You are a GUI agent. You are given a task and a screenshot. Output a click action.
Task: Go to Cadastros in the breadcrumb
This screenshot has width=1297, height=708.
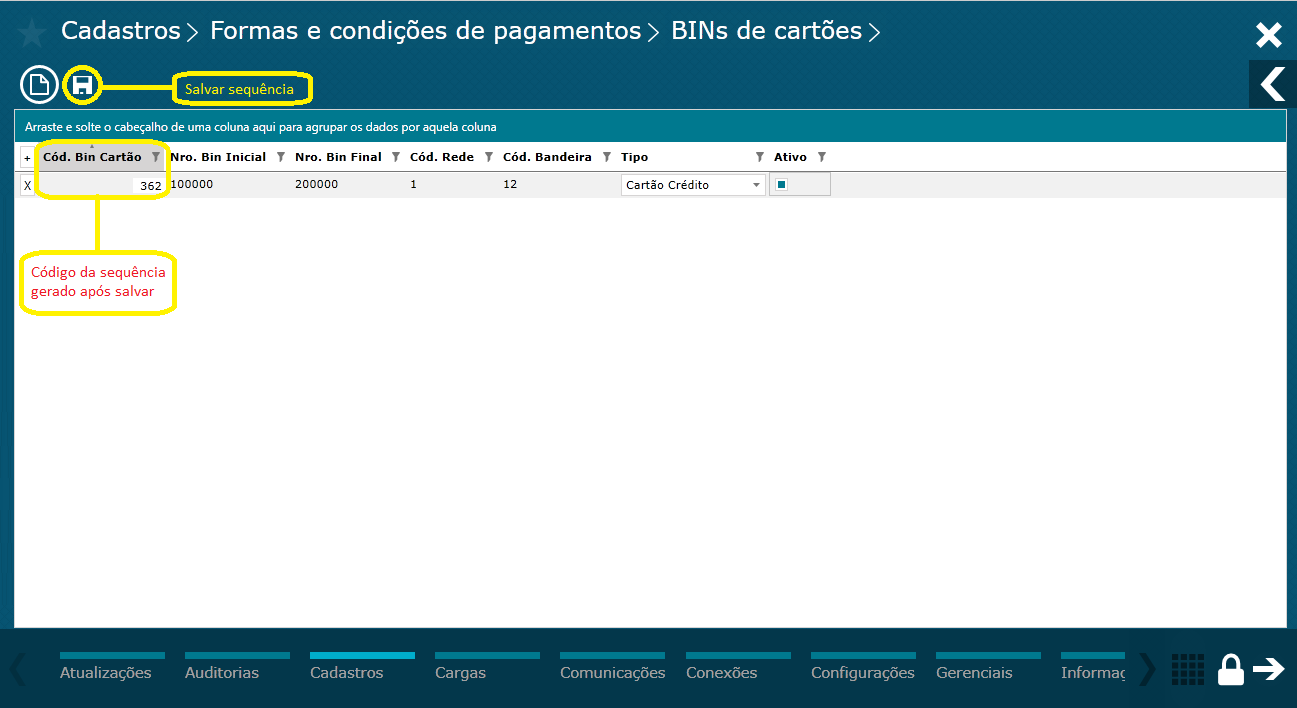(x=121, y=31)
